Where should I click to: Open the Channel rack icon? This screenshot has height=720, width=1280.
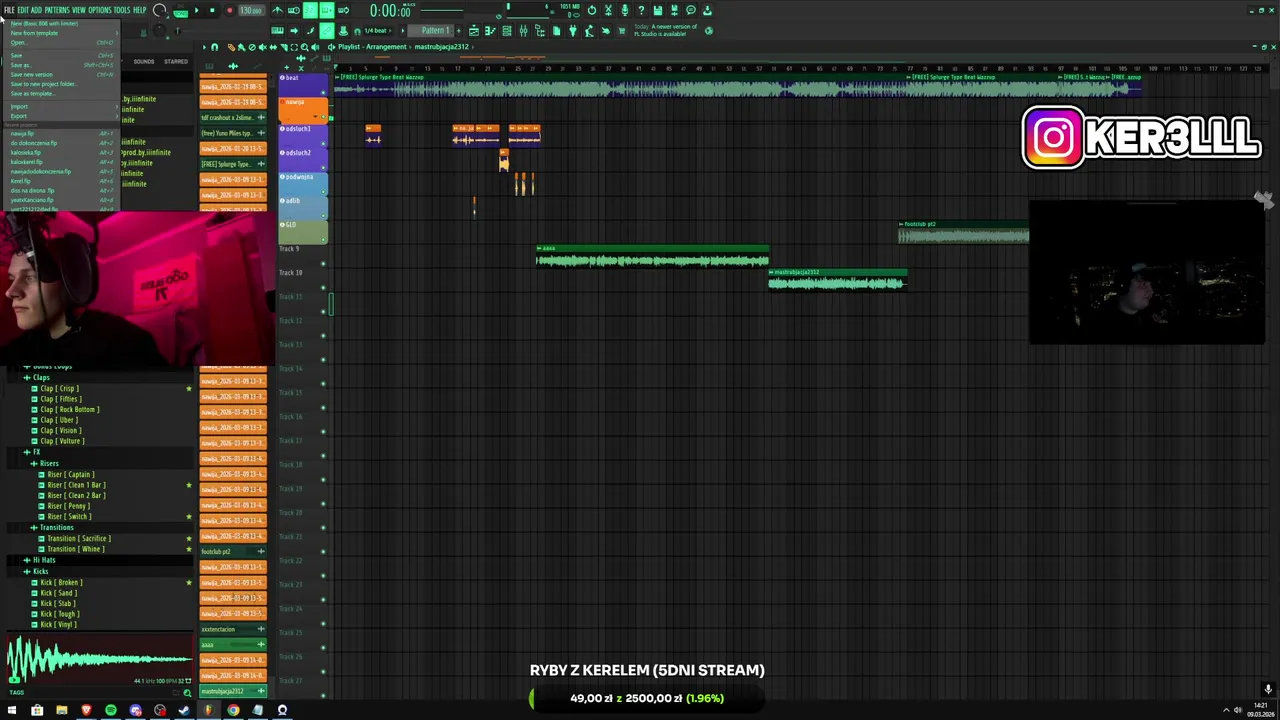tap(507, 31)
